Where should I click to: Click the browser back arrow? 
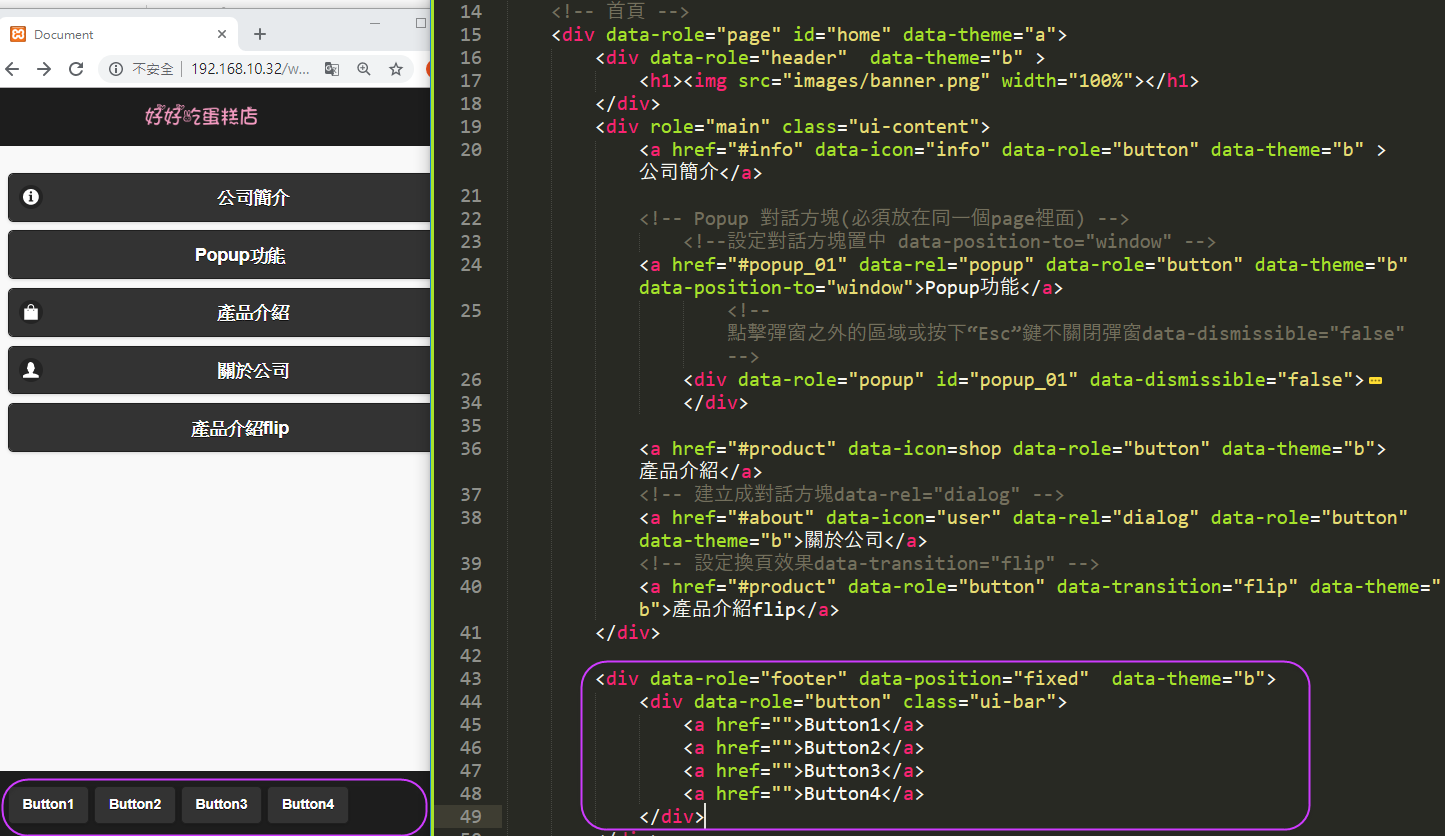(x=13, y=69)
